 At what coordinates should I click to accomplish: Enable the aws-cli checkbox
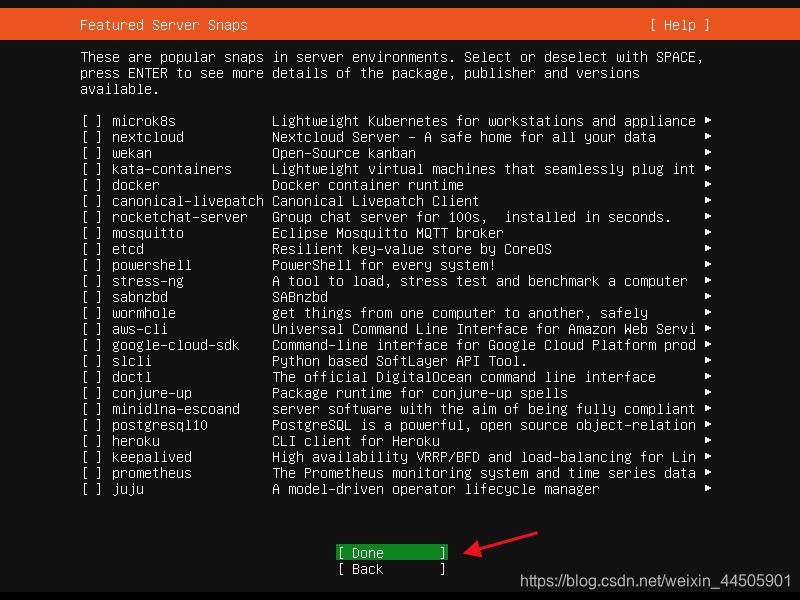[x=92, y=329]
